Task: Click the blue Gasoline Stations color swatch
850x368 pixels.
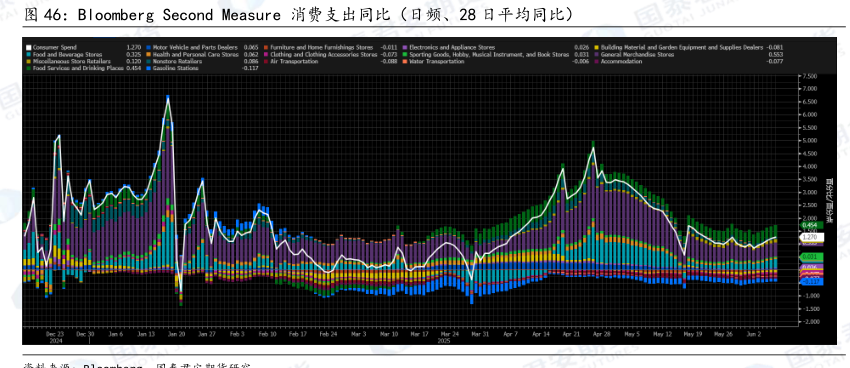Action: coord(149,69)
